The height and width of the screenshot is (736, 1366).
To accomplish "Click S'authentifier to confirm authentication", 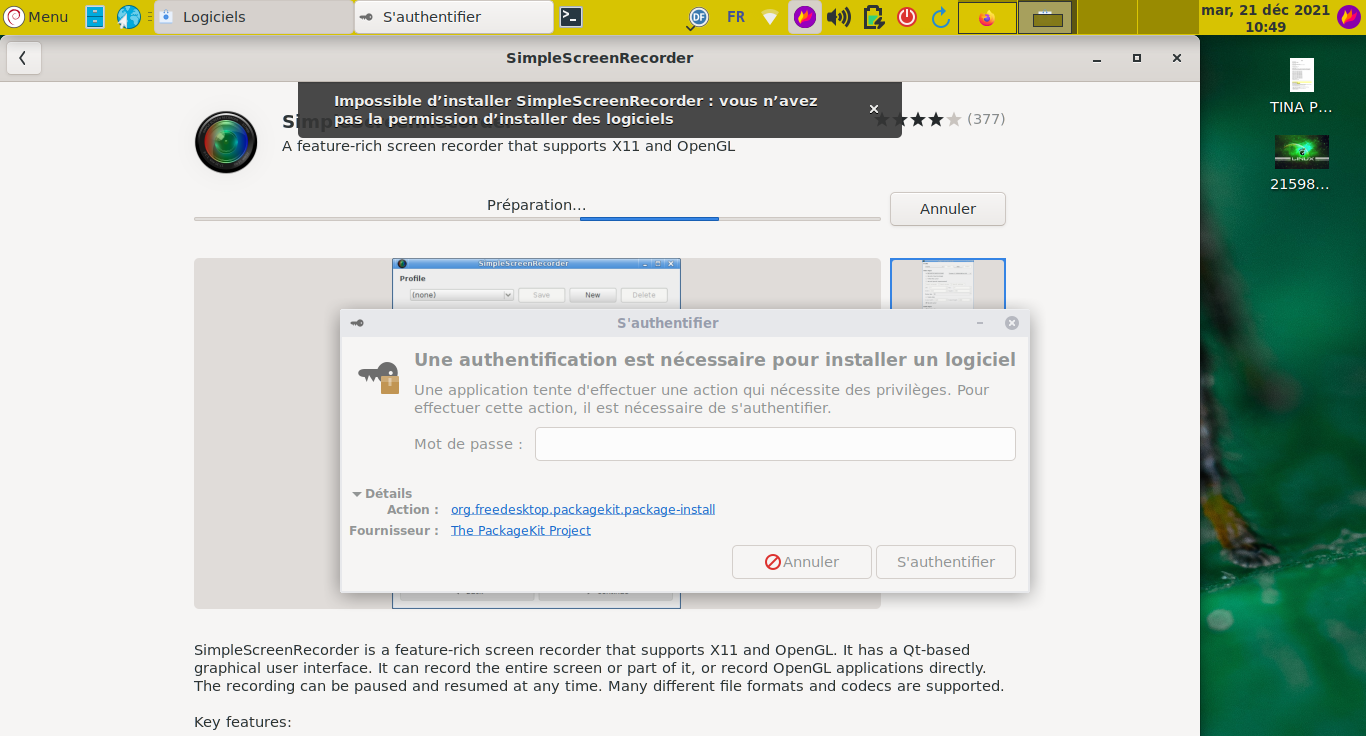I will (x=944, y=561).
